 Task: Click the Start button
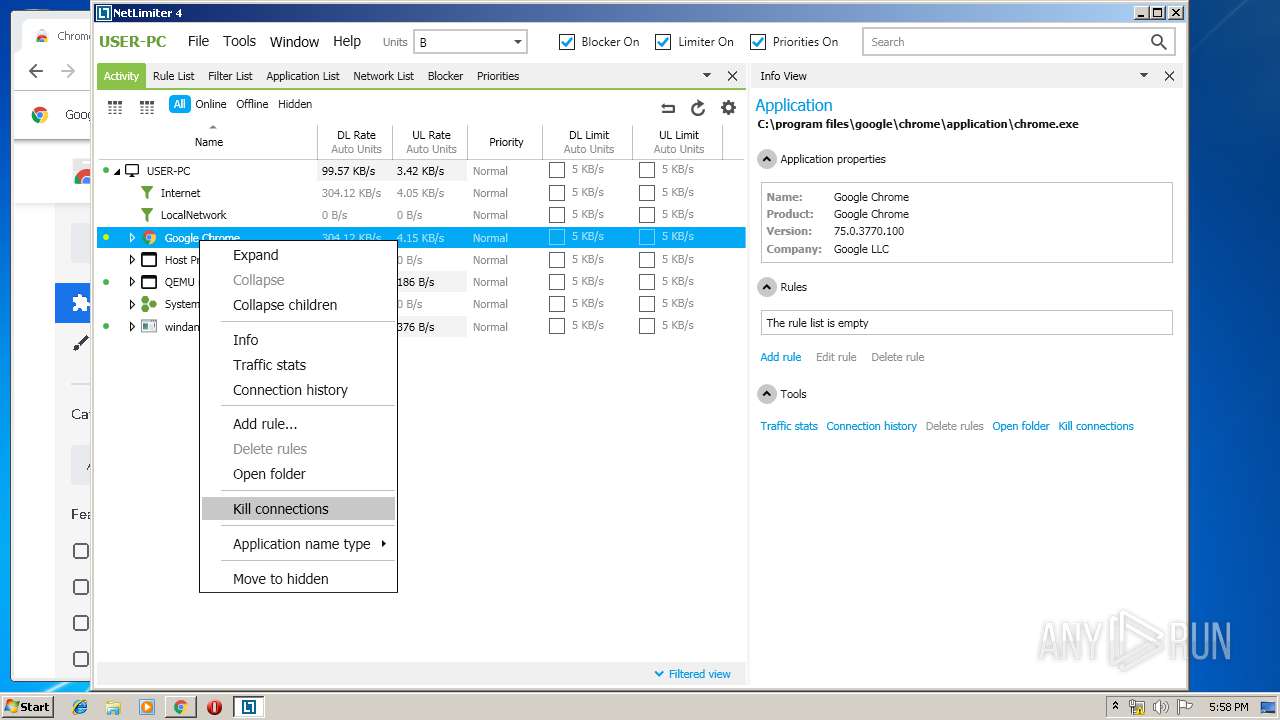27,707
